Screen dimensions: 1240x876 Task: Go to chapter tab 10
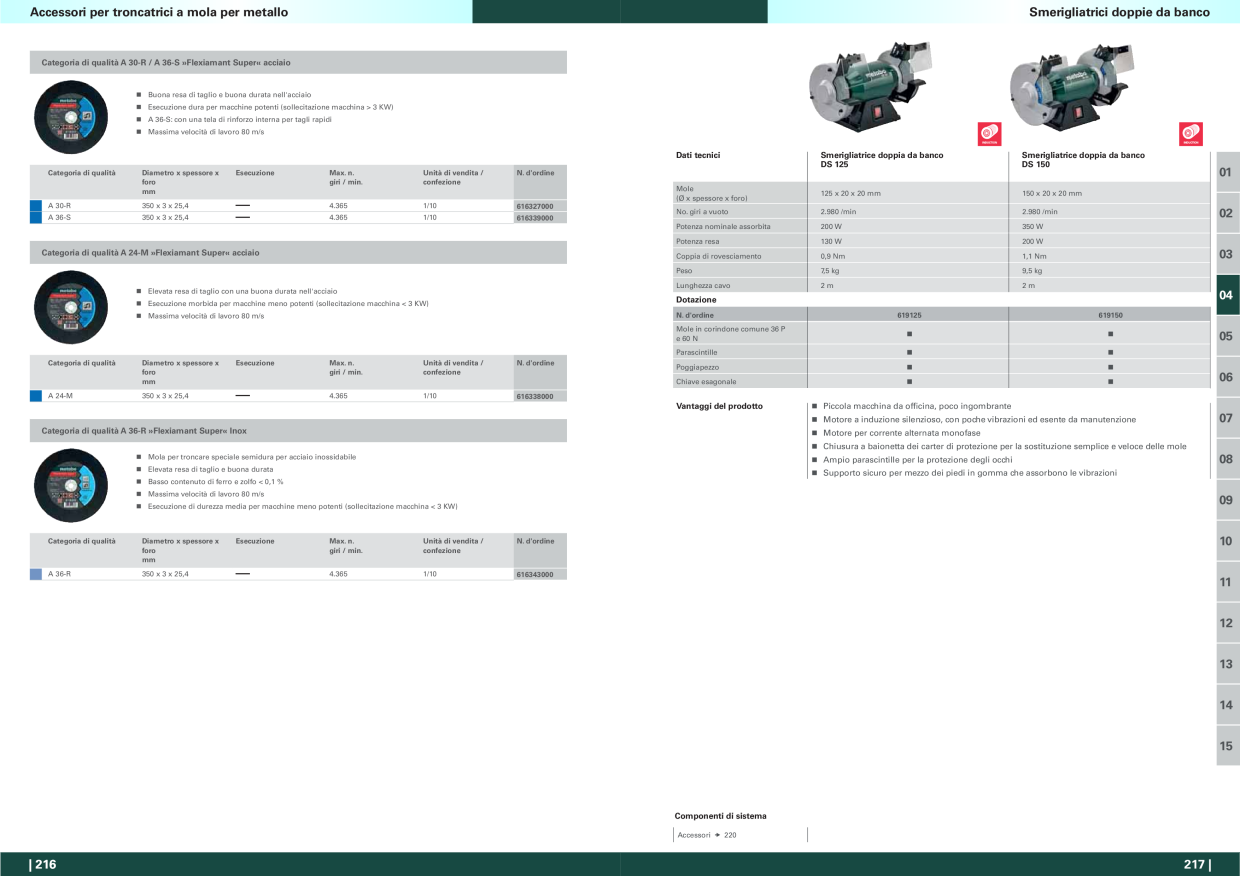click(1227, 541)
